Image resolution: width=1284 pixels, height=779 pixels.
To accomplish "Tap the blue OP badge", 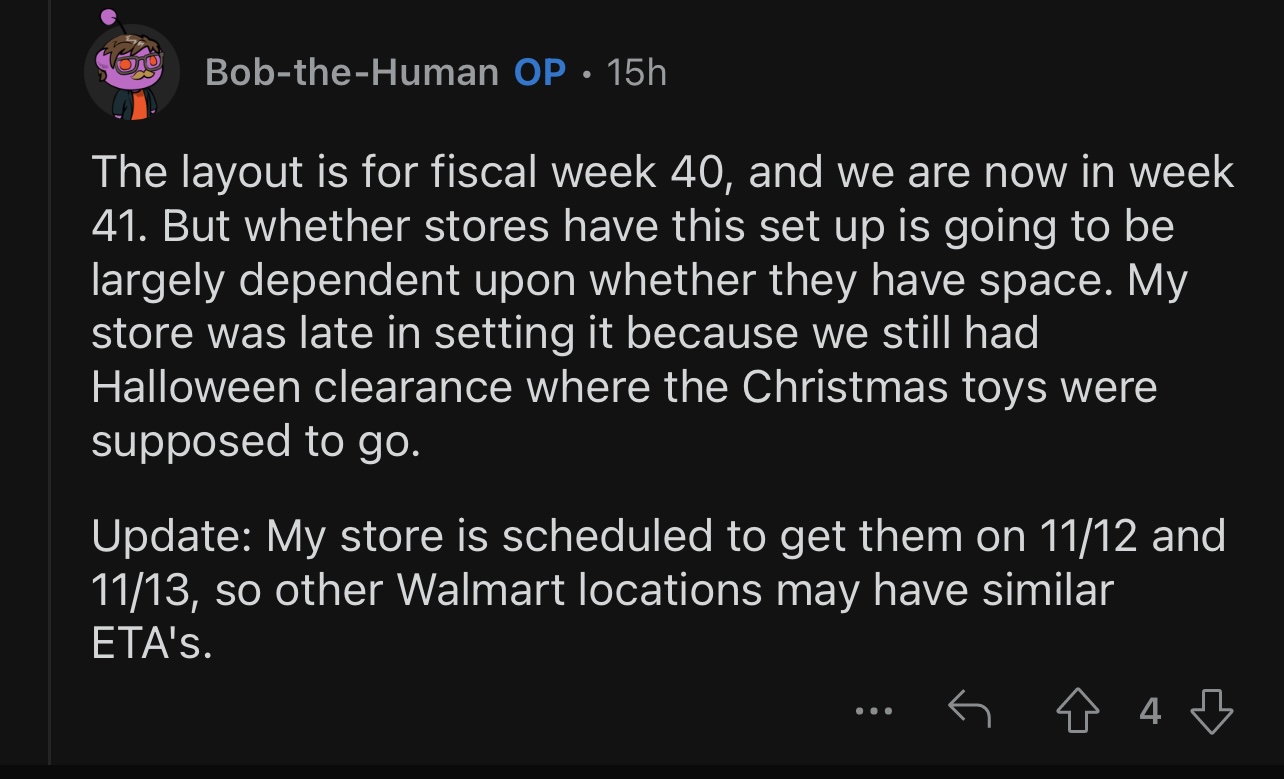I will pyautogui.click(x=540, y=72).
